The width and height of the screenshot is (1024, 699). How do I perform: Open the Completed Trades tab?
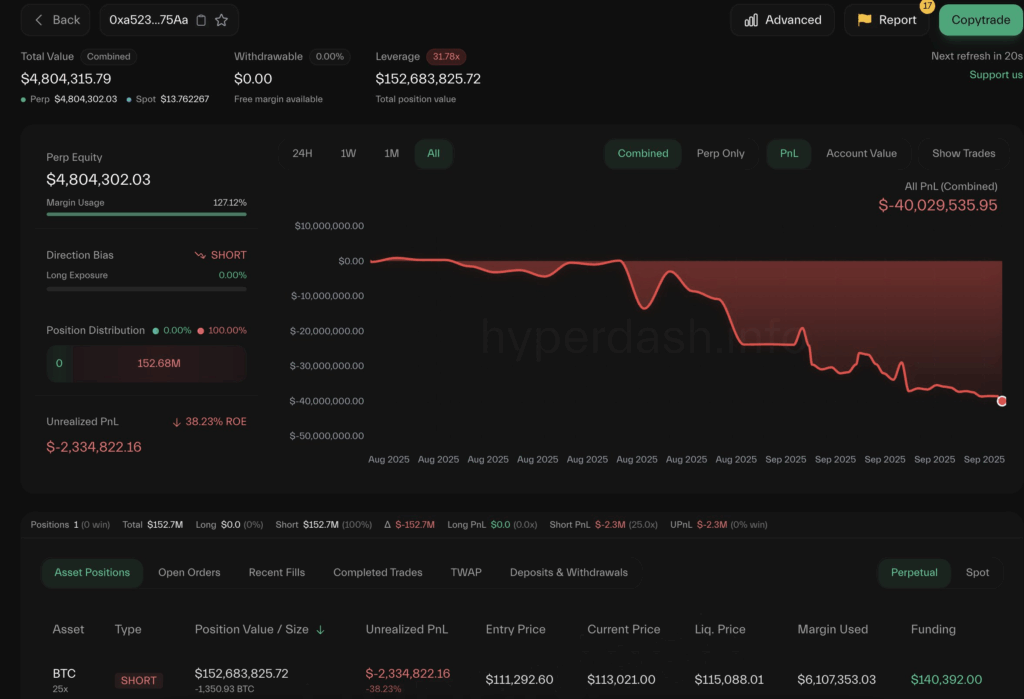tap(377, 573)
